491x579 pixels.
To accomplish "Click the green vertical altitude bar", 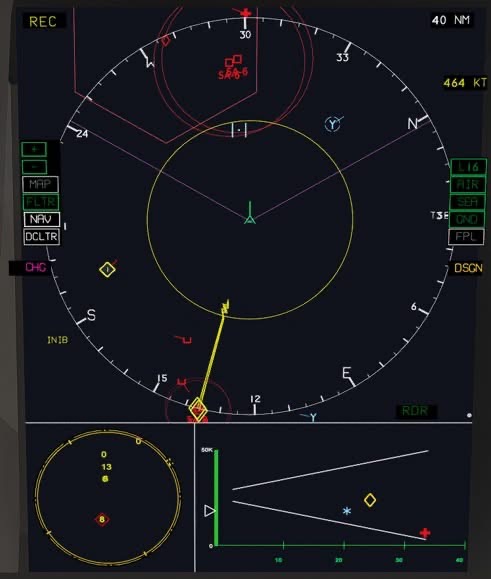I will [x=216, y=497].
